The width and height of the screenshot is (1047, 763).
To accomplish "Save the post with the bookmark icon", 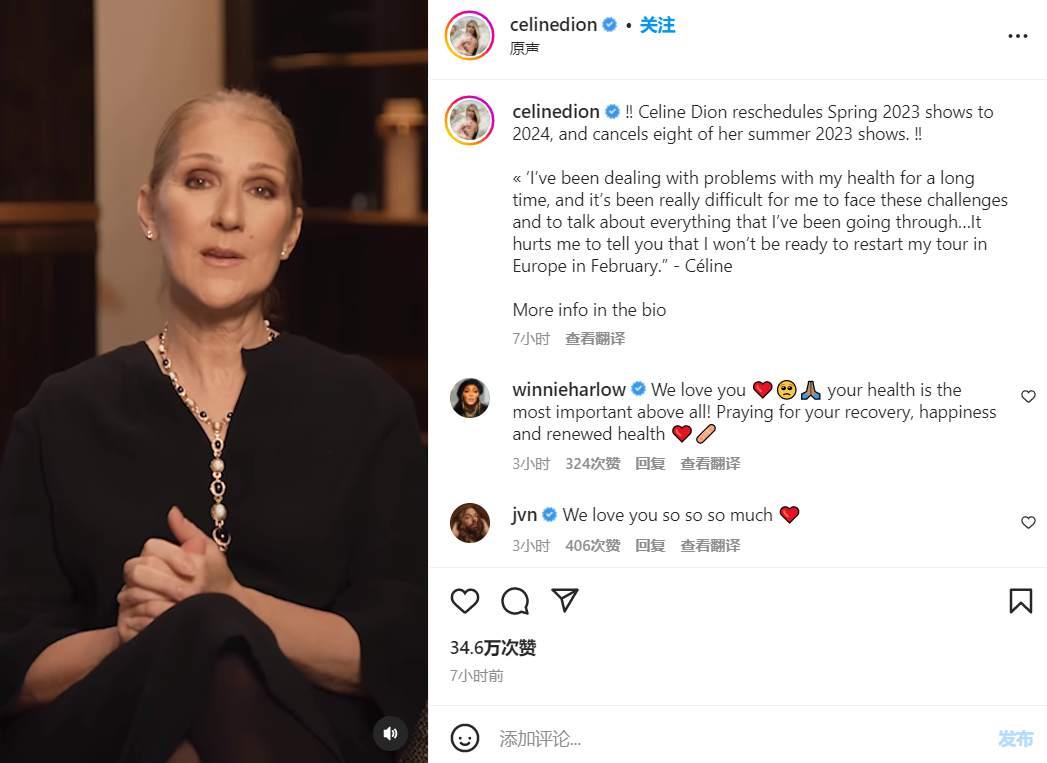I will point(1020,600).
